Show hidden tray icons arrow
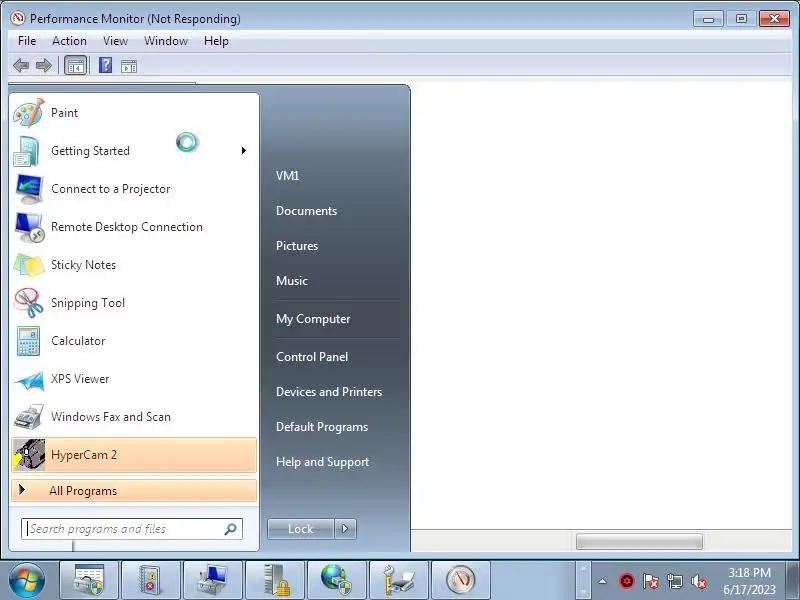This screenshot has height=600, width=800. (x=603, y=581)
